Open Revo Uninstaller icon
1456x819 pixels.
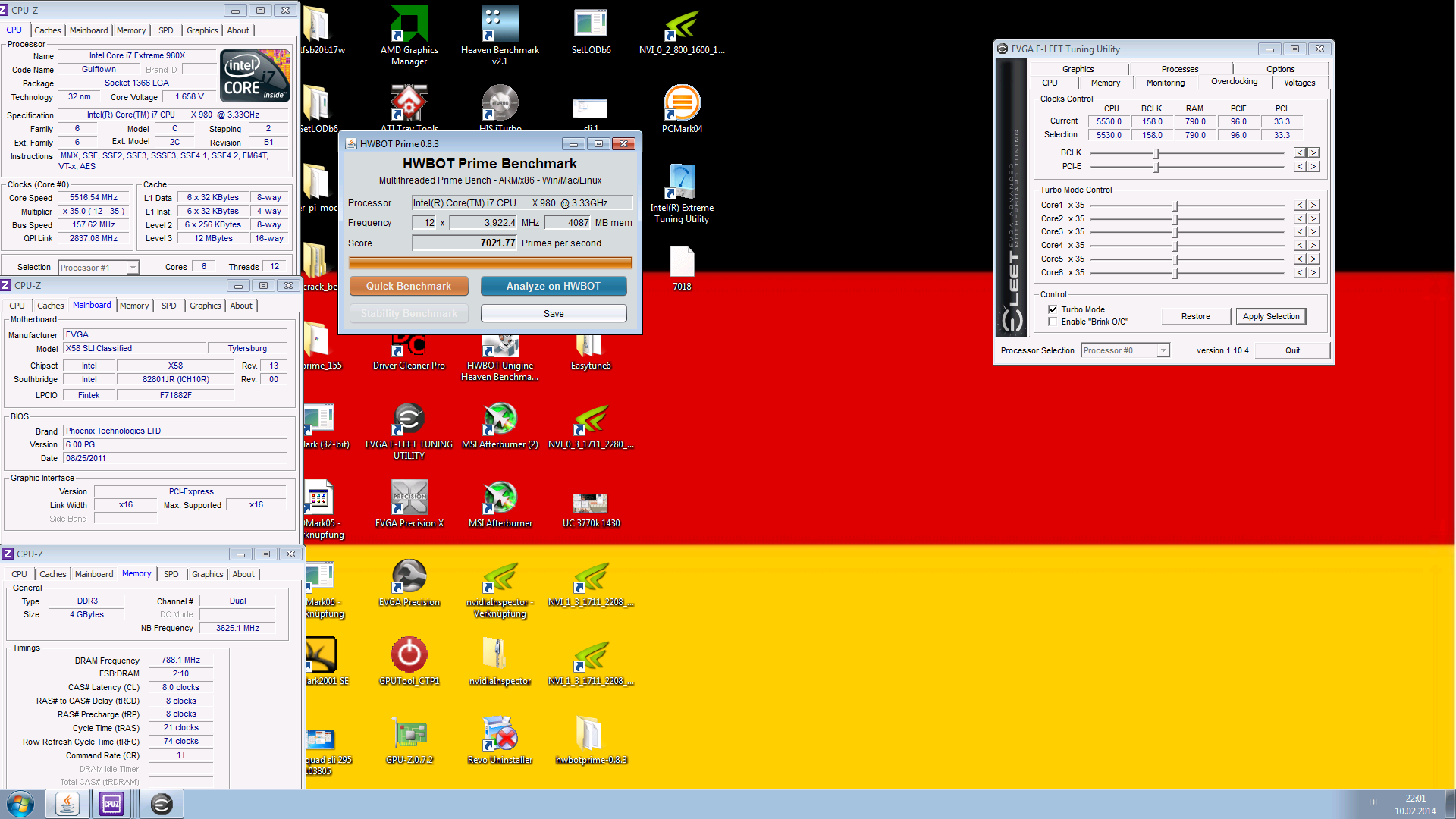(500, 741)
